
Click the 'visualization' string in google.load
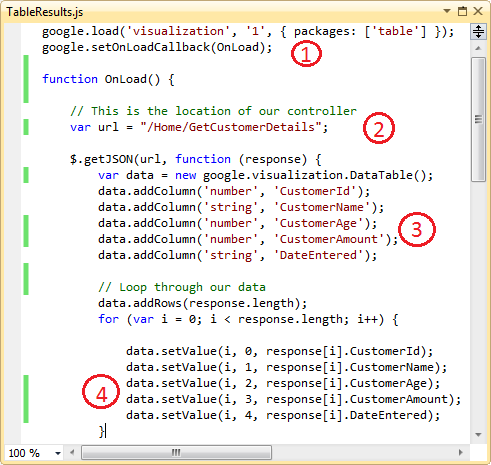(x=178, y=31)
